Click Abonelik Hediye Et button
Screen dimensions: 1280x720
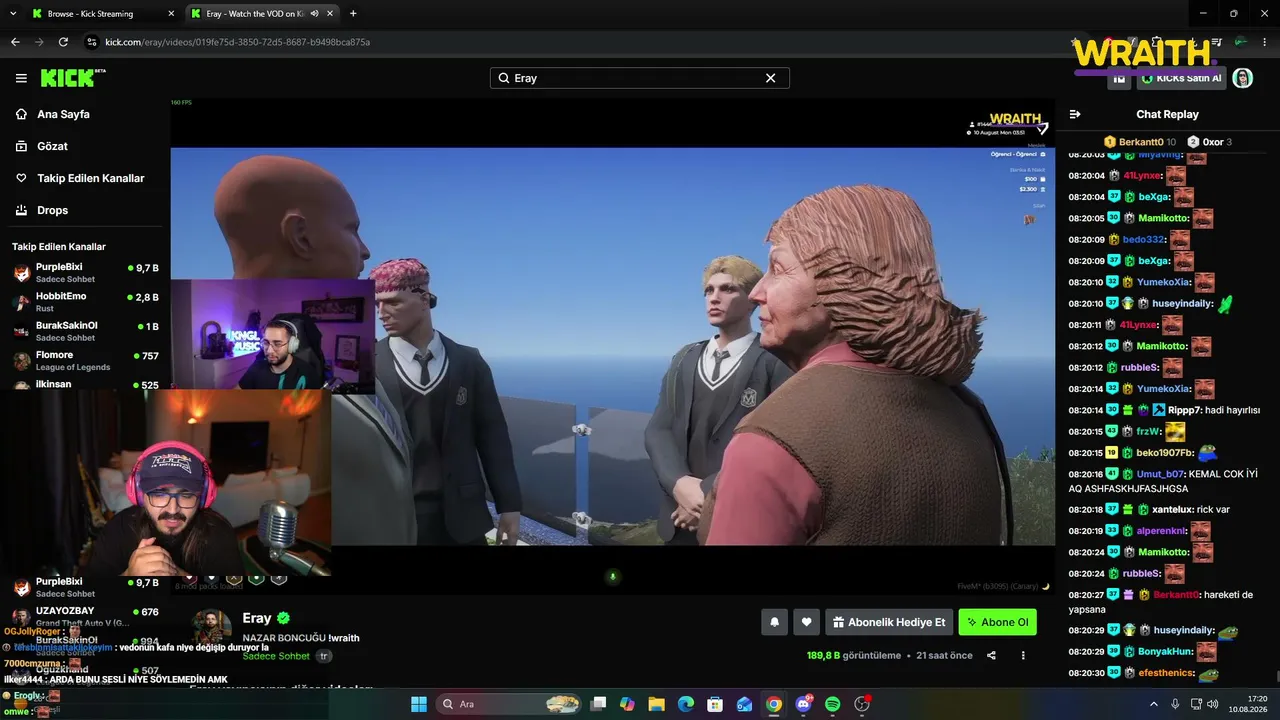(888, 622)
